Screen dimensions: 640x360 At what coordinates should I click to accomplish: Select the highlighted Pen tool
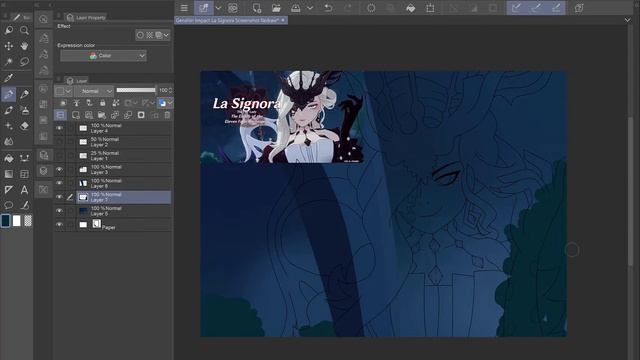tap(9, 94)
